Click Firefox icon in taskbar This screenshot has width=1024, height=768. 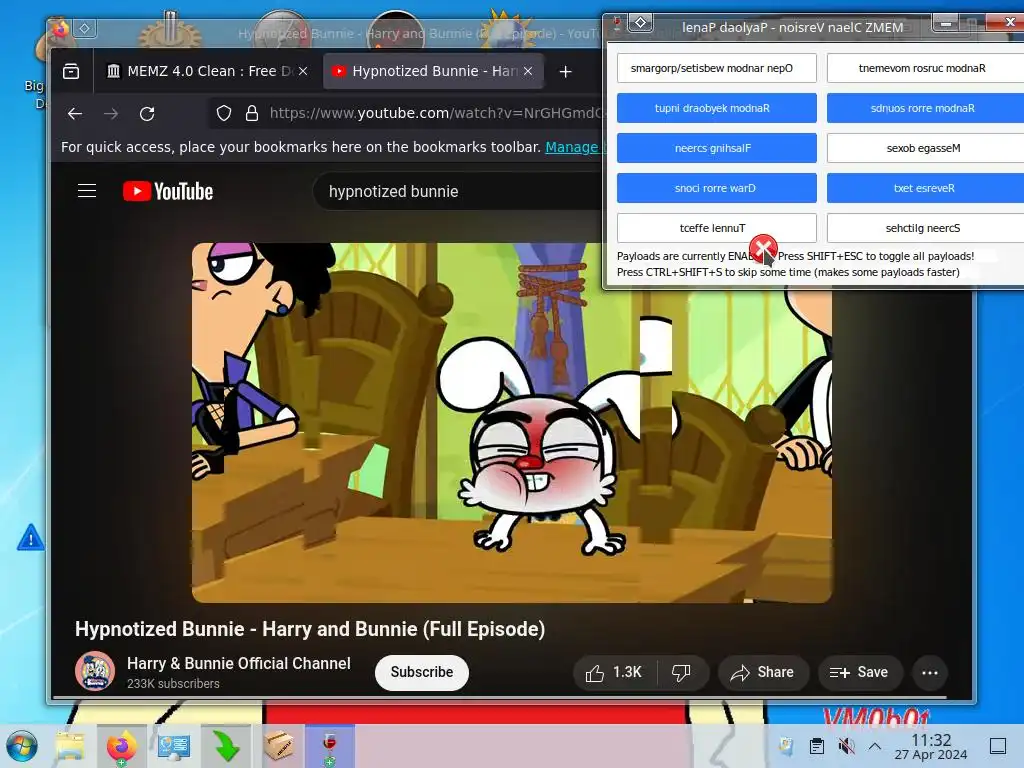[x=122, y=746]
